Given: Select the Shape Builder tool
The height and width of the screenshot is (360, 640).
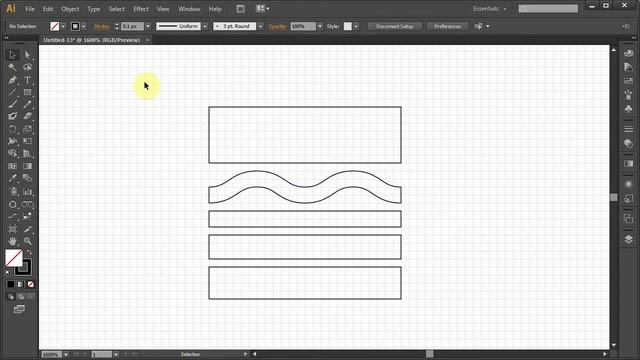Looking at the screenshot, I should pyautogui.click(x=12, y=153).
